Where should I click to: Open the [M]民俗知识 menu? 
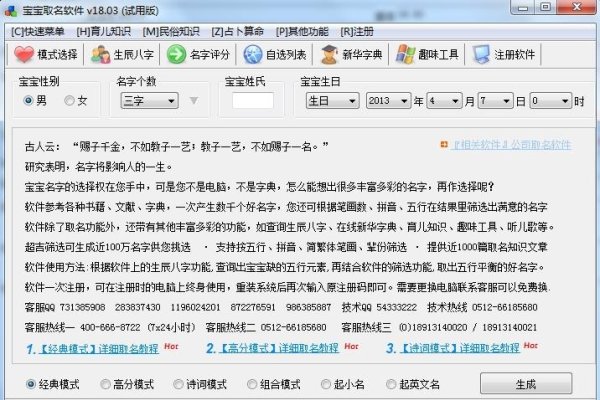tap(171, 31)
